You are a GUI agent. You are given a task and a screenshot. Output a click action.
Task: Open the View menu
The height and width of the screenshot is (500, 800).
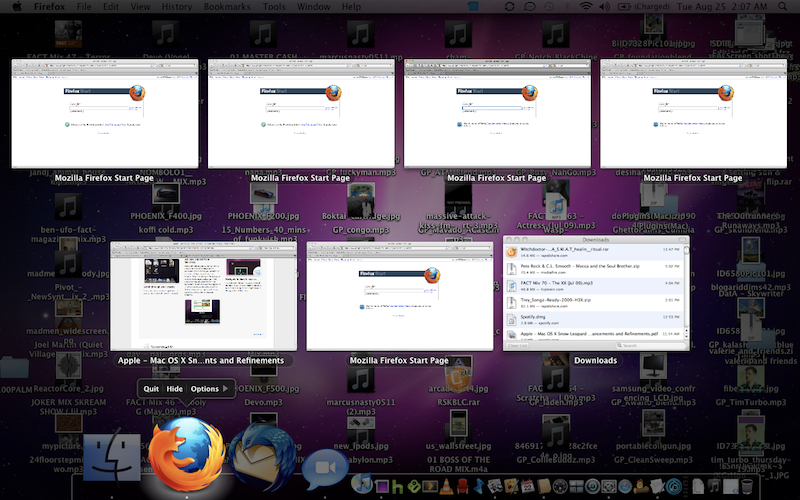click(140, 7)
